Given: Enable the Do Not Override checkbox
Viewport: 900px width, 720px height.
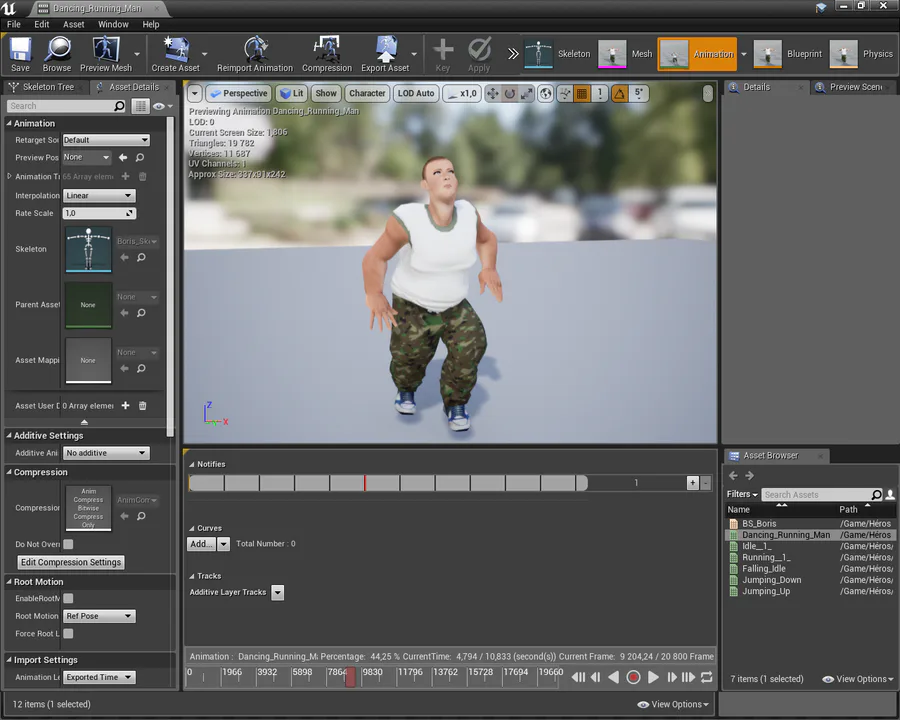Looking at the screenshot, I should (69, 545).
